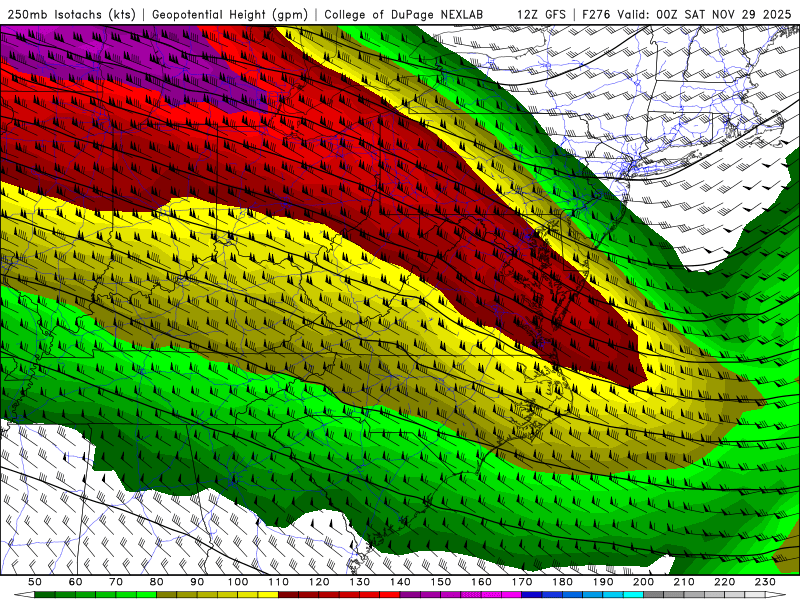Screen dimensions: 800x600
Task: Click the 220 value on the color scale
Action: click(x=724, y=582)
